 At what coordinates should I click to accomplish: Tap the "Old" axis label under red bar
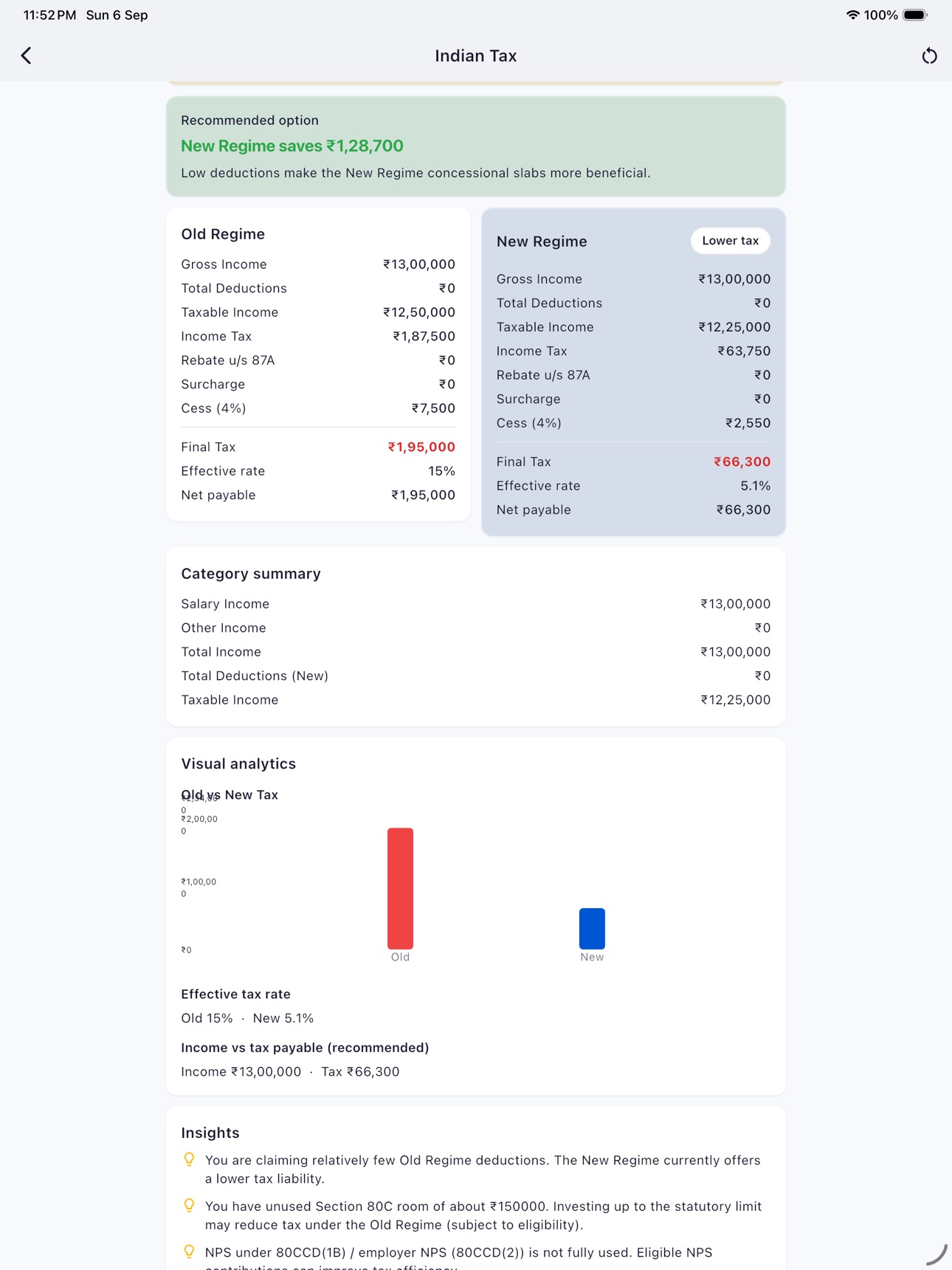(x=400, y=957)
